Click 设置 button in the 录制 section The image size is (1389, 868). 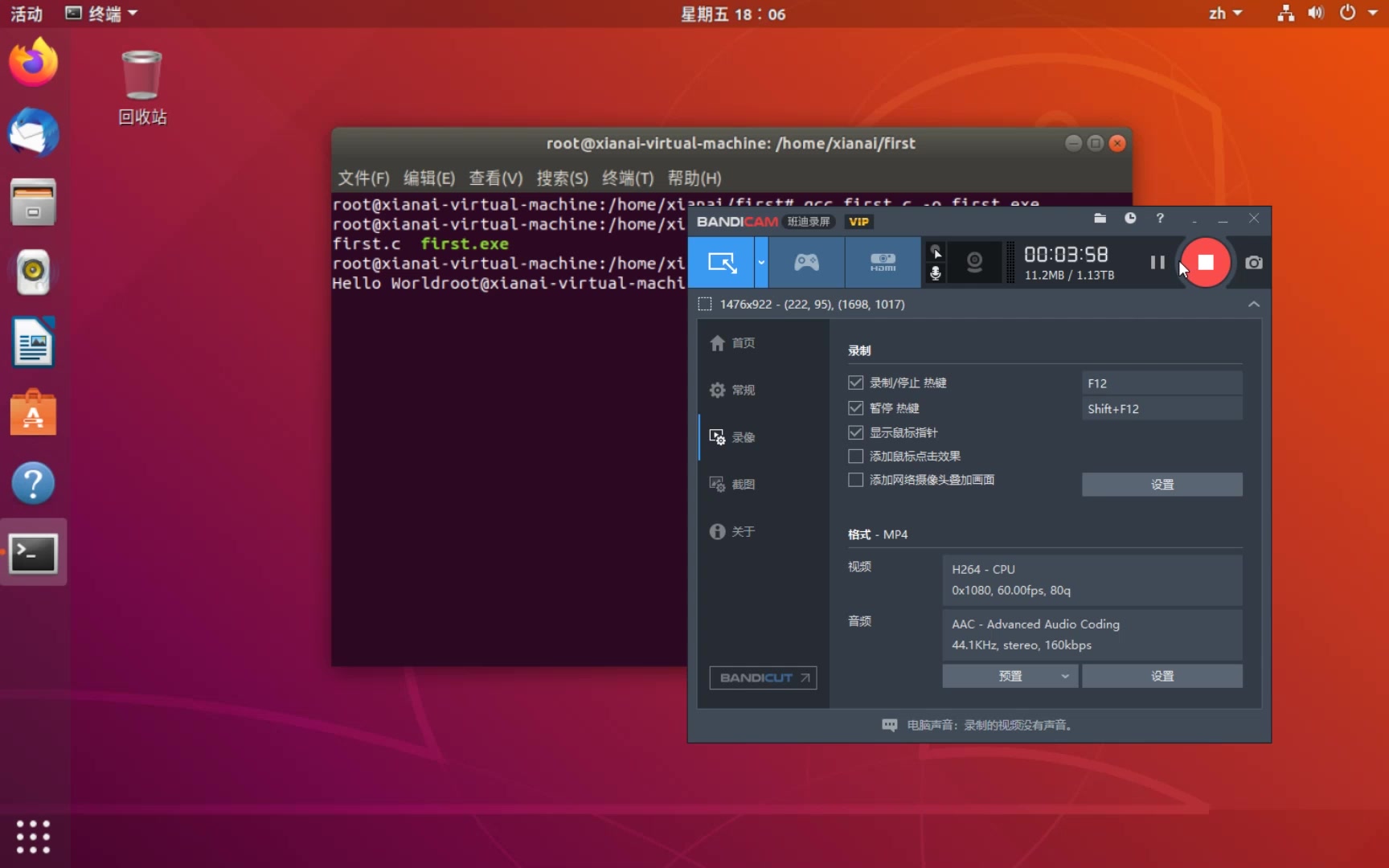(1162, 485)
